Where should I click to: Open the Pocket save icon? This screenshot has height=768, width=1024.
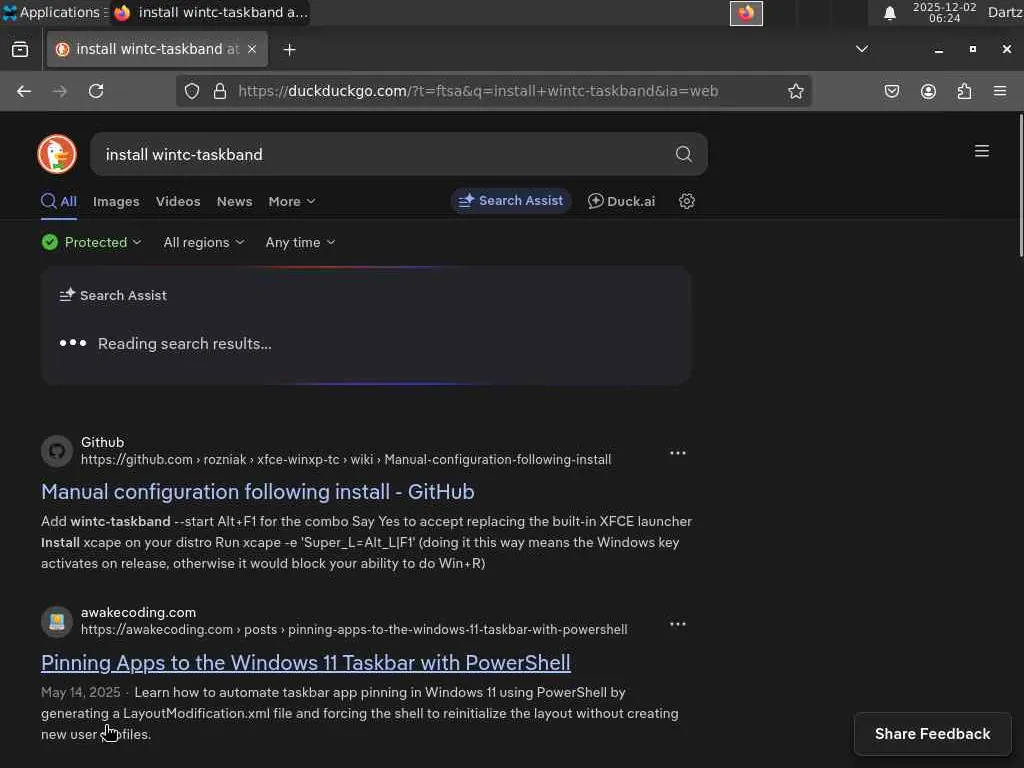pyautogui.click(x=891, y=91)
